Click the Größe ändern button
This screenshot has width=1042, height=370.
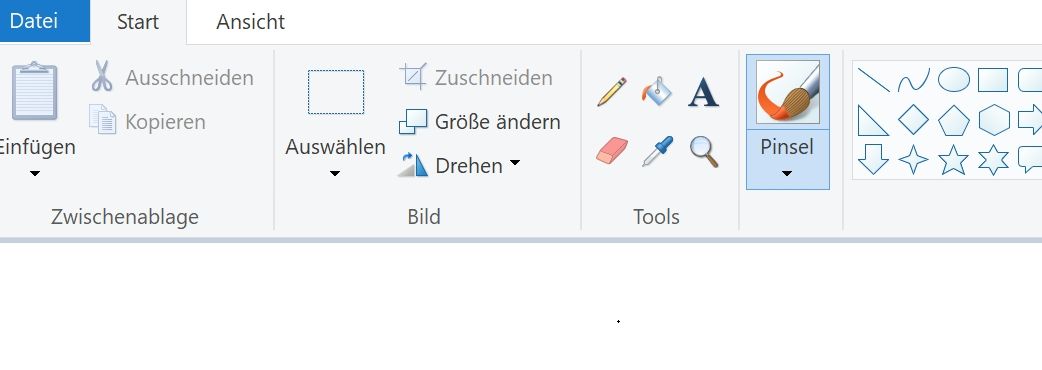479,122
